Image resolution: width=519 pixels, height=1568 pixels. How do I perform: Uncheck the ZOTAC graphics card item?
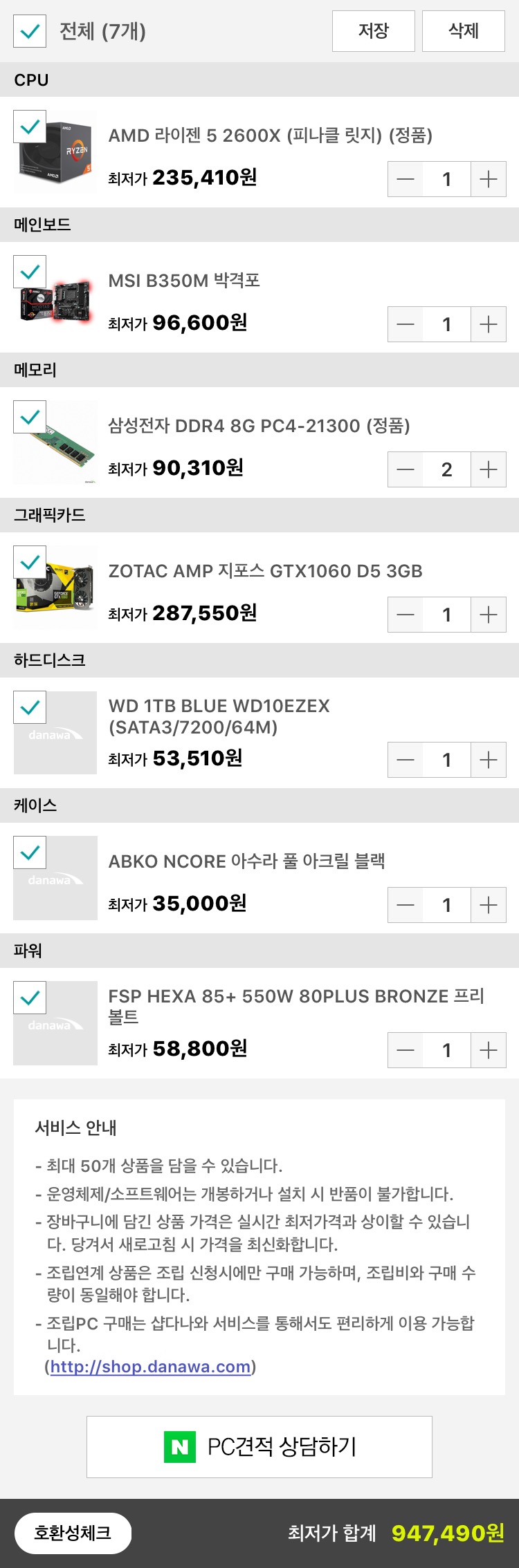pos(30,562)
